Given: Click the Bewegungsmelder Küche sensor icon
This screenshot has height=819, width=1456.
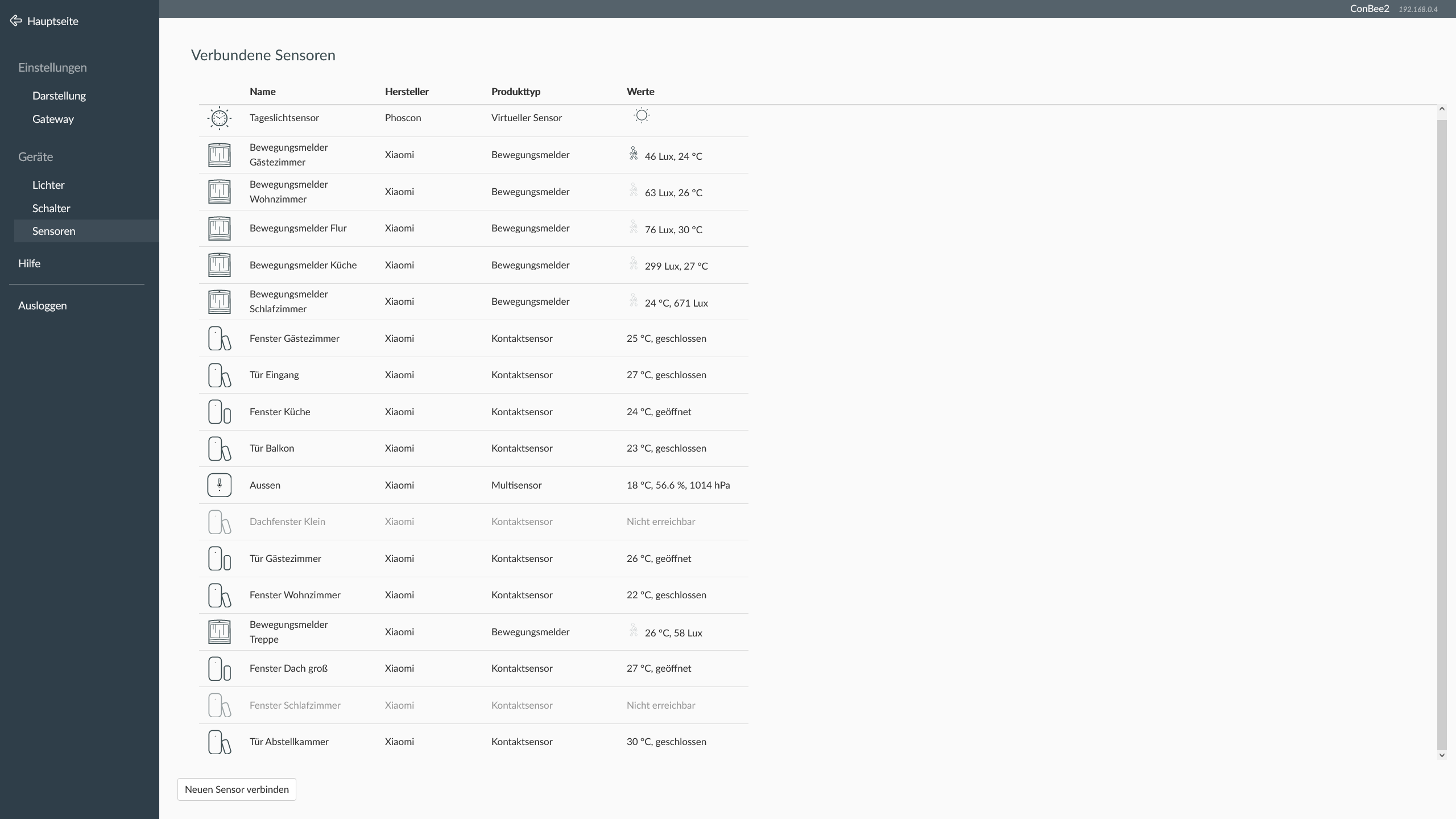Looking at the screenshot, I should tap(220, 265).
